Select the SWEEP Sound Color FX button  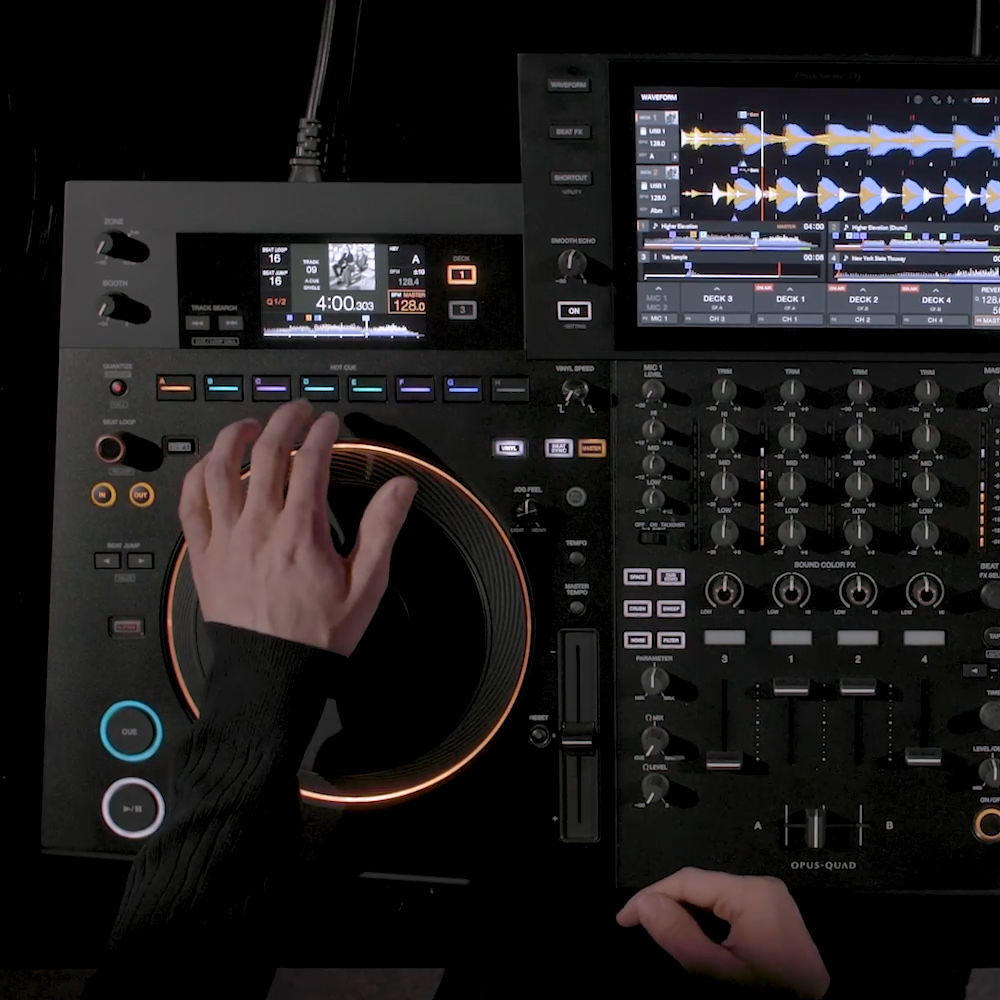tap(671, 608)
